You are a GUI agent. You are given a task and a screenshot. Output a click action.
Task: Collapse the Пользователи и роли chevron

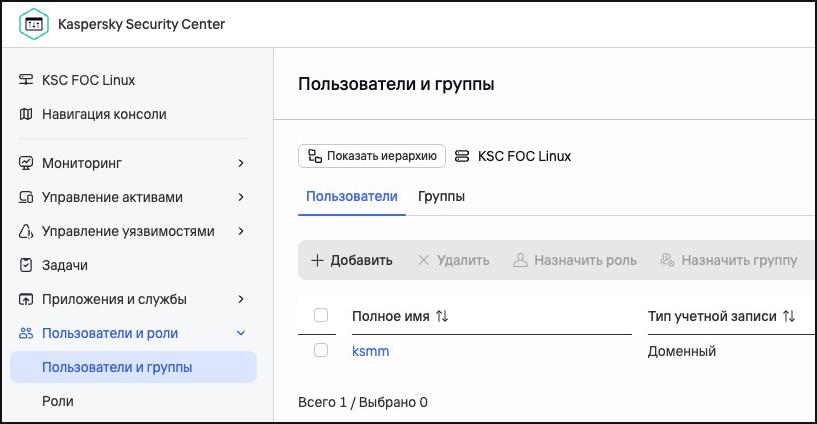(x=241, y=333)
